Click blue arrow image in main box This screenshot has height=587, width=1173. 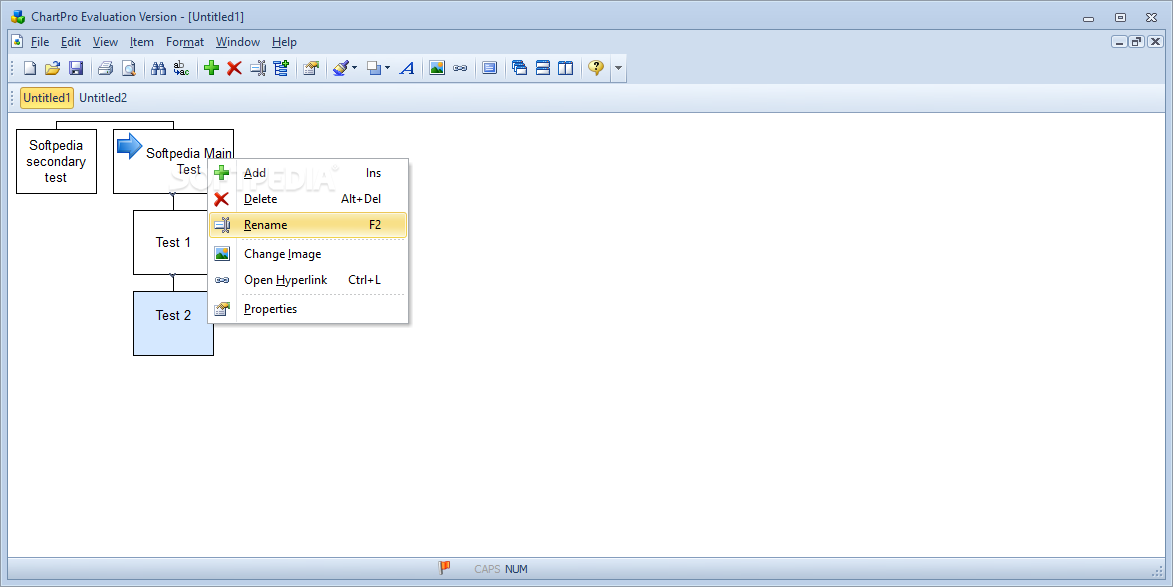point(129,146)
